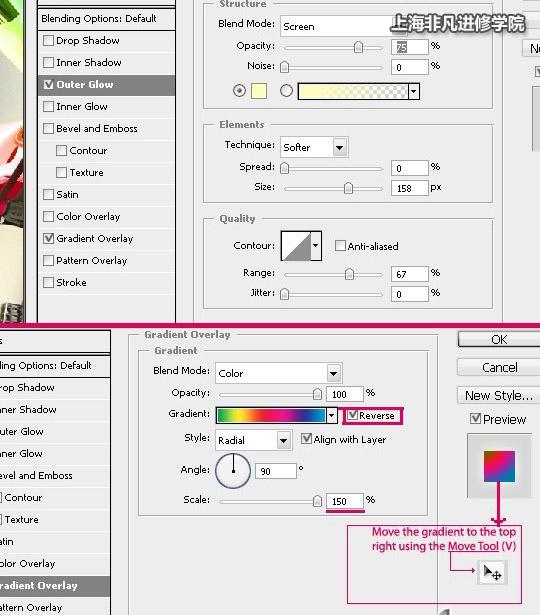This screenshot has width=540, height=615.
Task: Toggle the Reverse gradient checkbox
Action: pos(352,415)
